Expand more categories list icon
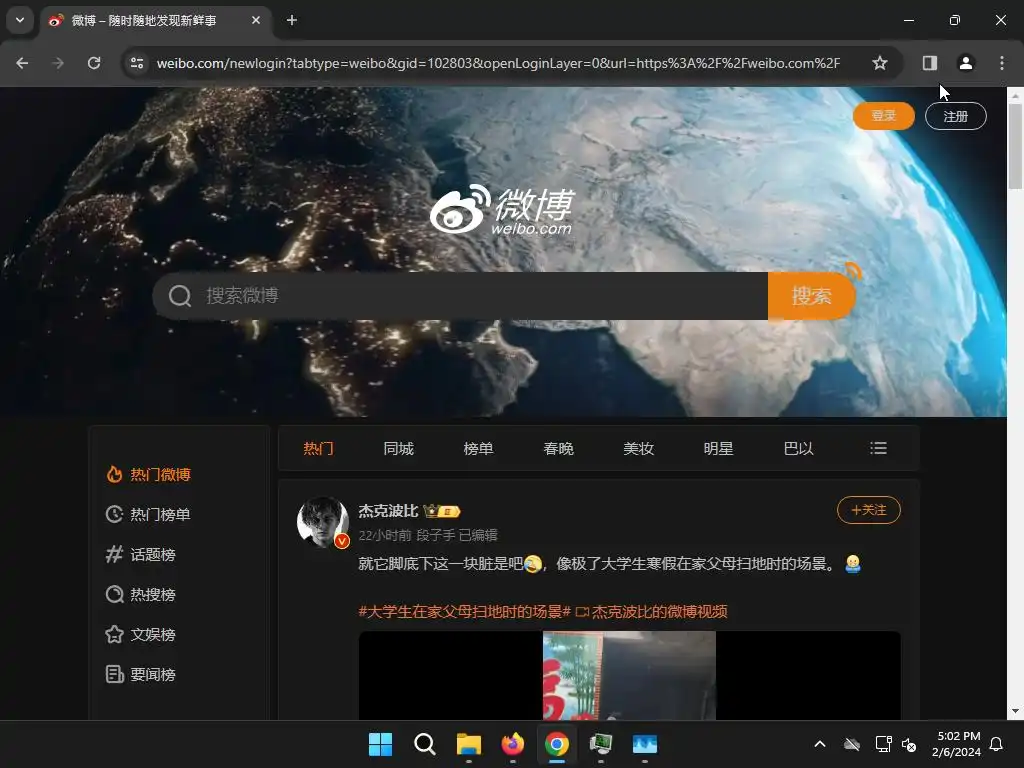 [878, 448]
